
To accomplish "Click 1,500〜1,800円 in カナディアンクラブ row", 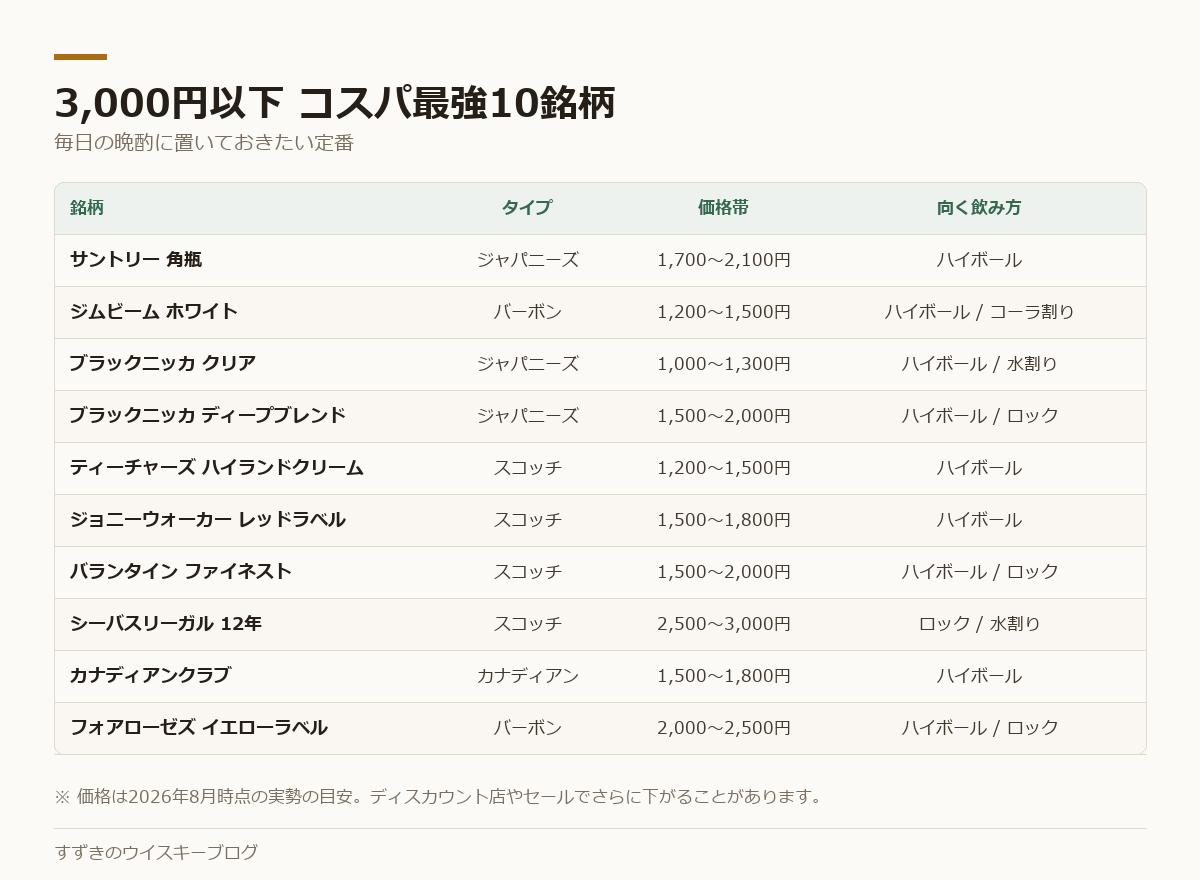I will click(724, 676).
